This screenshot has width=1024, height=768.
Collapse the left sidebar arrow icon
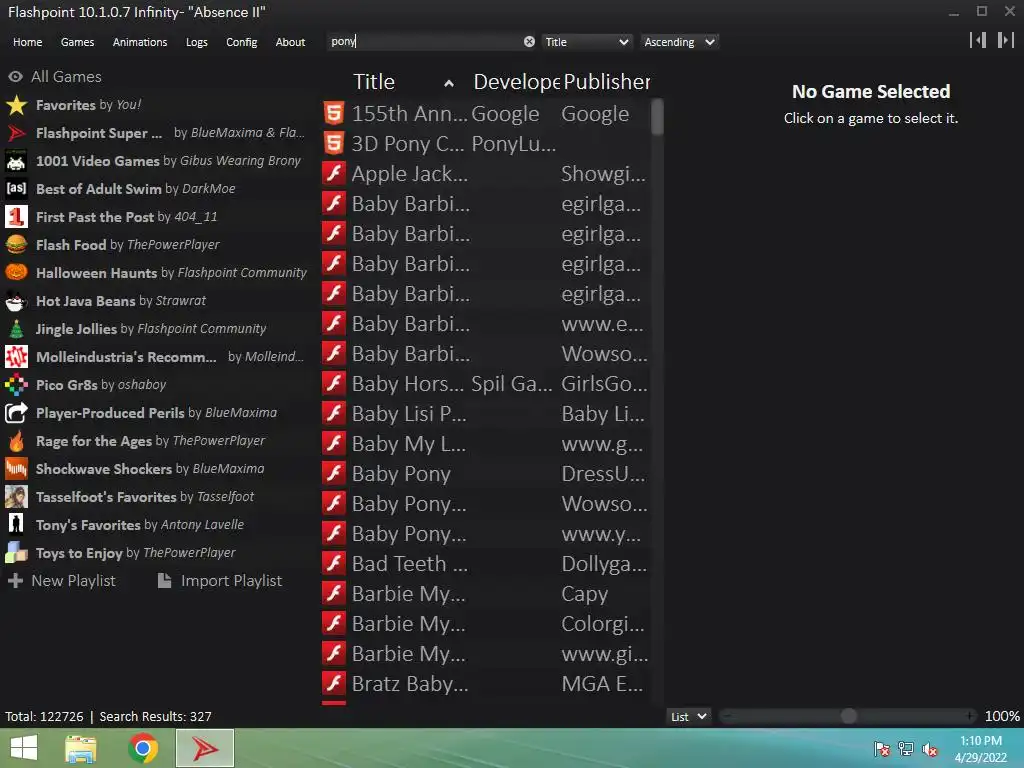[x=978, y=40]
